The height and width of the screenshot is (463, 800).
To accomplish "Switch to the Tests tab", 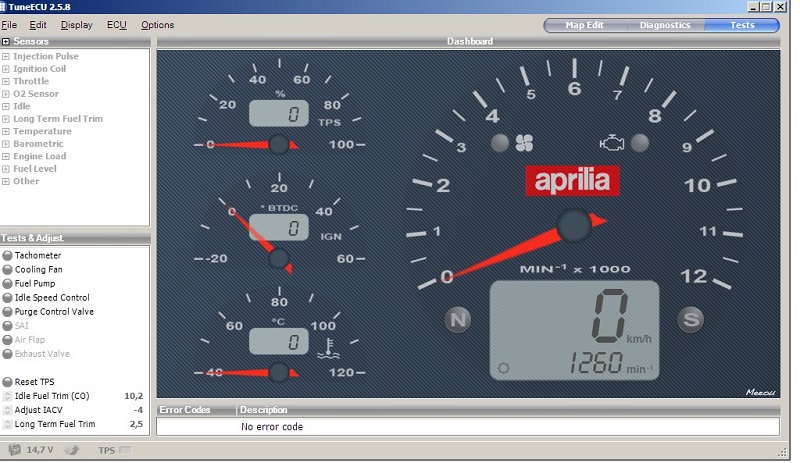I will tap(742, 25).
